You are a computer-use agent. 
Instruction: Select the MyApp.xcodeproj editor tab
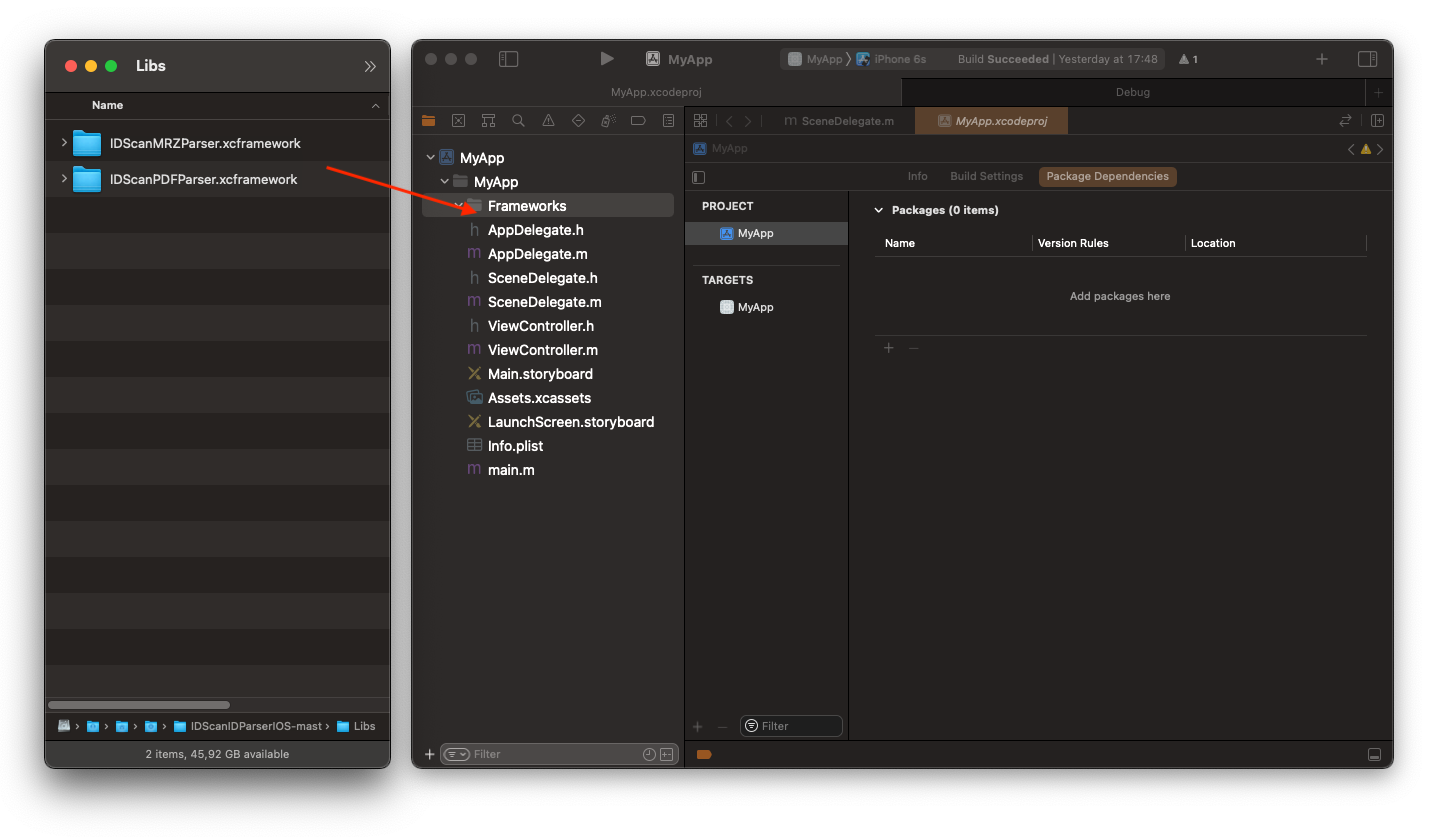tap(992, 121)
